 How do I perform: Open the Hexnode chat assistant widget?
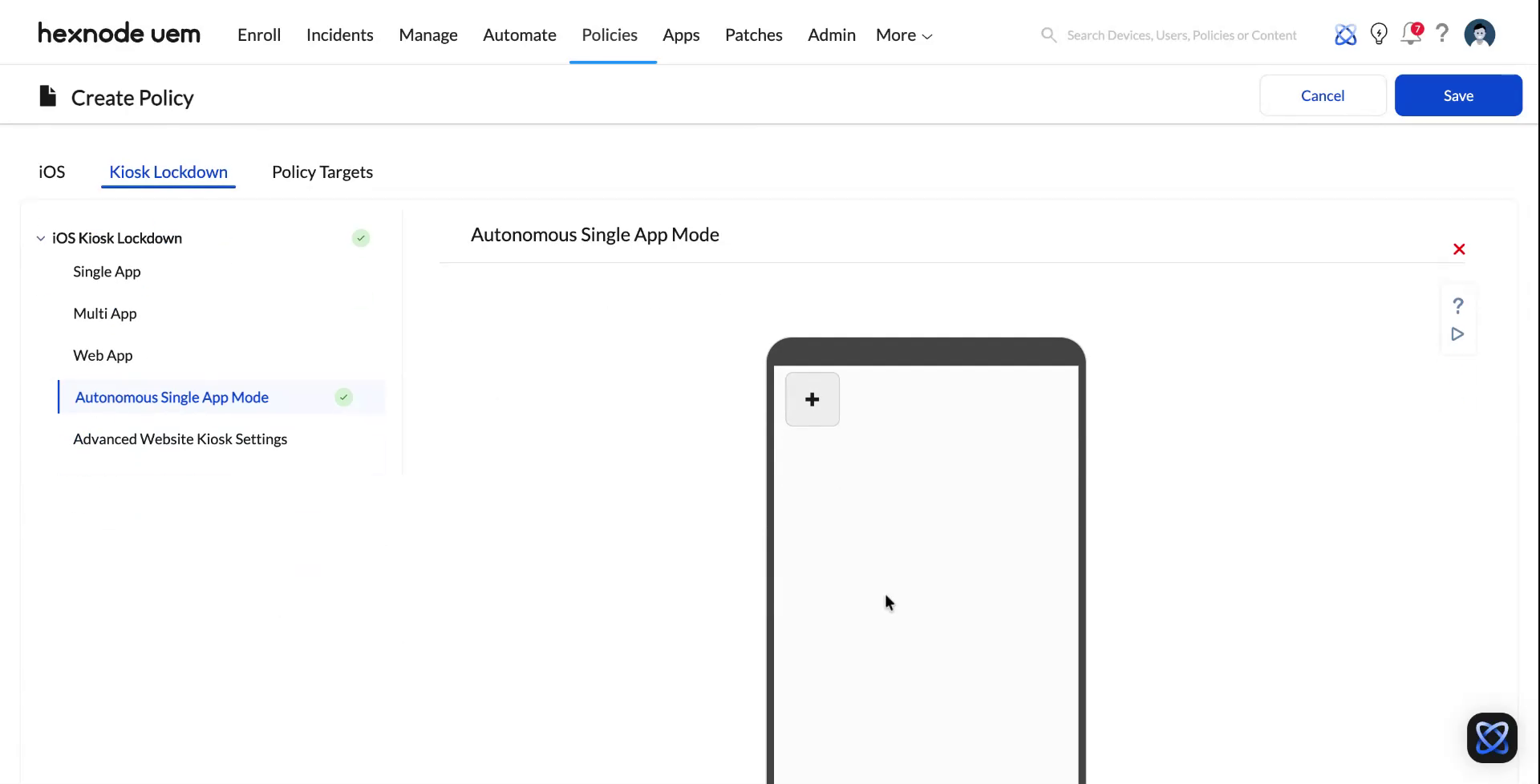(x=1492, y=737)
